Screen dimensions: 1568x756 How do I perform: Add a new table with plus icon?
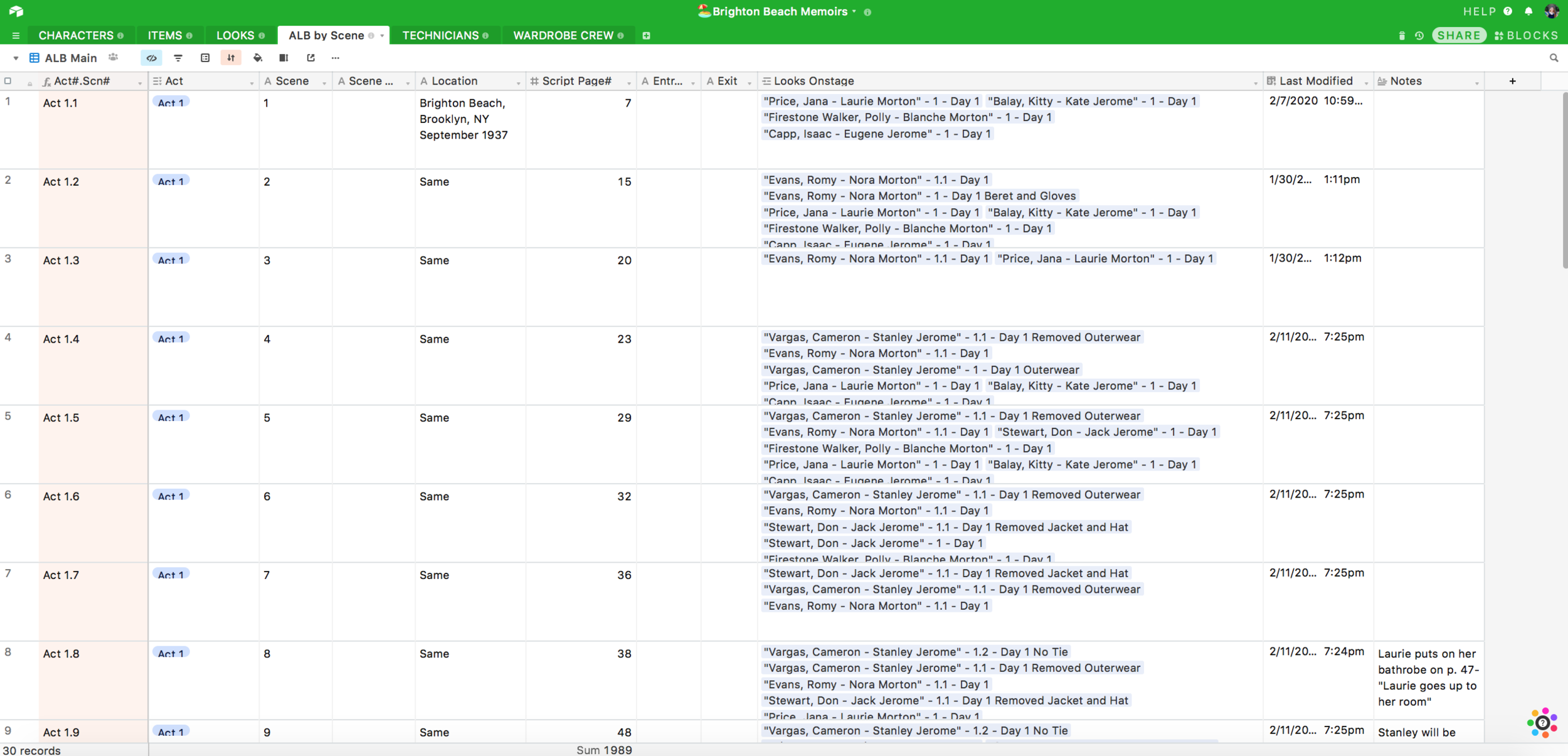point(646,36)
